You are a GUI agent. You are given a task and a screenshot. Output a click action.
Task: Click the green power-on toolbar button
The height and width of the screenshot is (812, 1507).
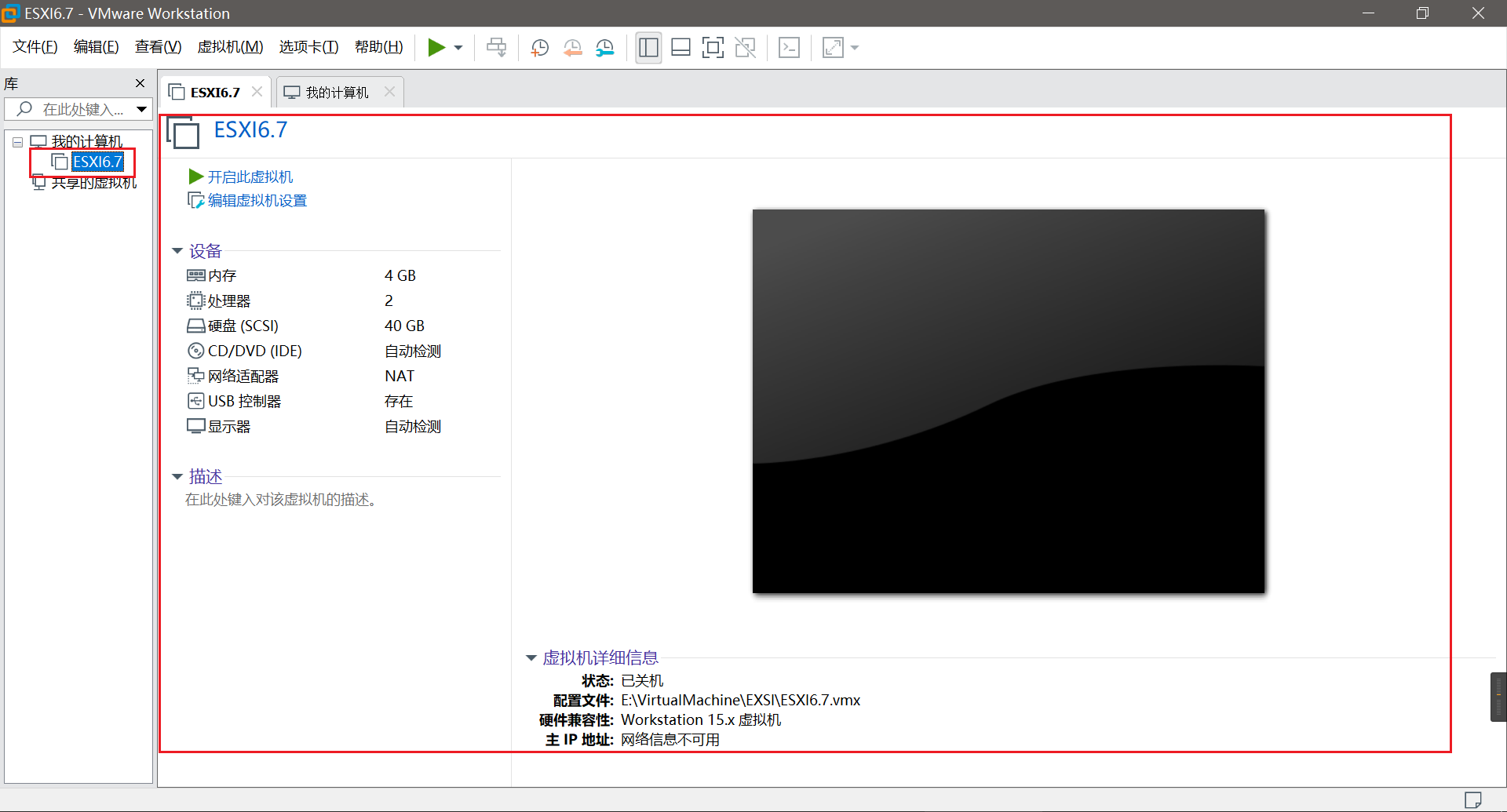click(x=436, y=48)
